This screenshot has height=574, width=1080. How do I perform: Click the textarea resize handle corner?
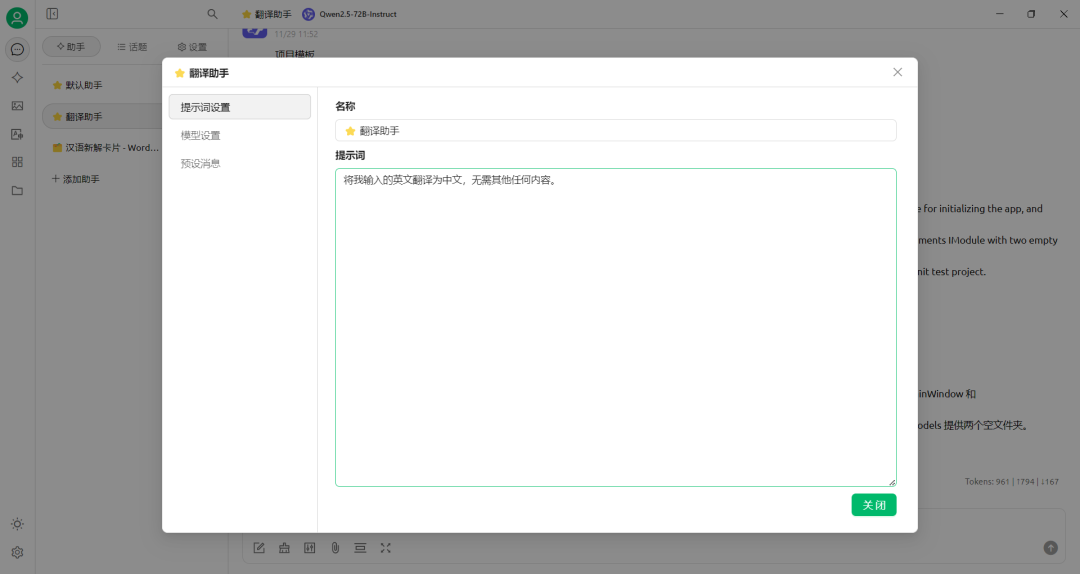pos(892,482)
